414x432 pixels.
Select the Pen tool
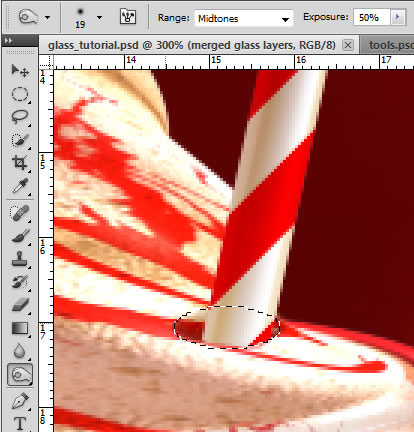coord(20,401)
